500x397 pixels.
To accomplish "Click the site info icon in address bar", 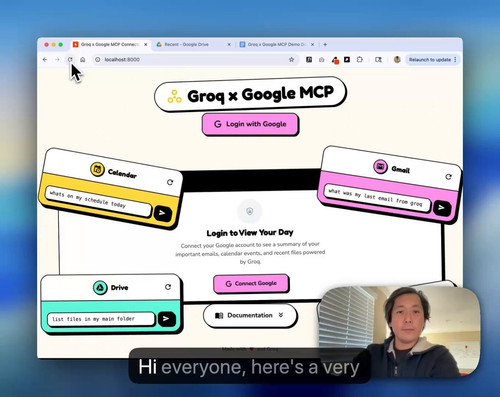I will pos(97,60).
